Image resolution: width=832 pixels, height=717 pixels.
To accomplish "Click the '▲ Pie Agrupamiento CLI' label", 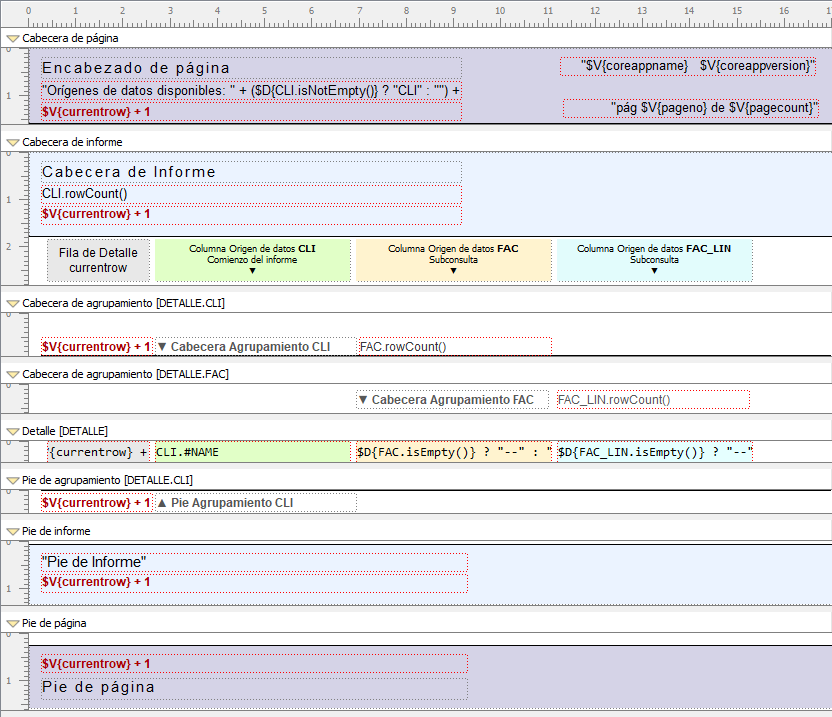I will pos(254,503).
